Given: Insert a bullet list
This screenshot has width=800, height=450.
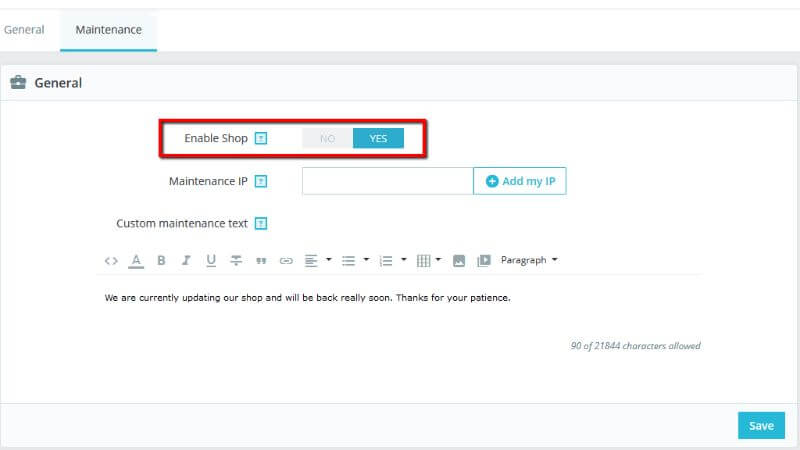Looking at the screenshot, I should point(348,261).
